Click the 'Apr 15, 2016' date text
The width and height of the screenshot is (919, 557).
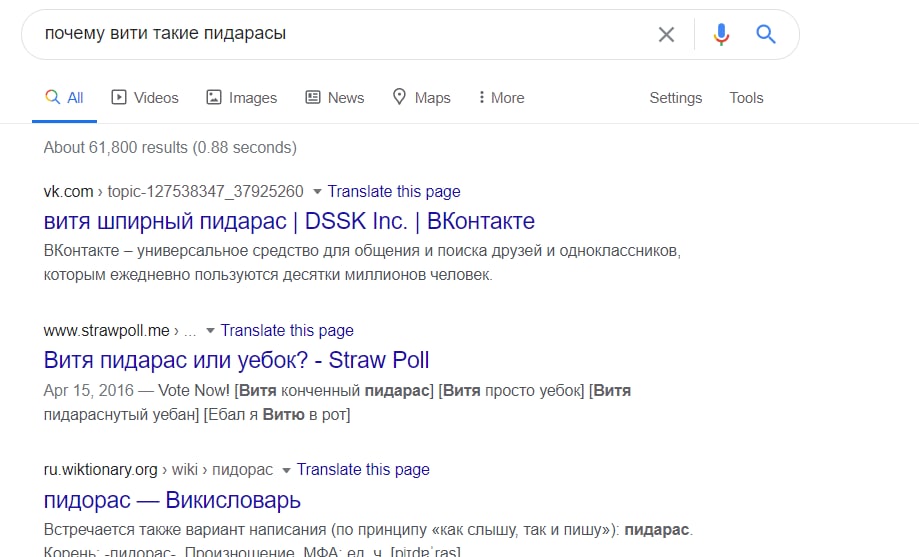point(89,390)
